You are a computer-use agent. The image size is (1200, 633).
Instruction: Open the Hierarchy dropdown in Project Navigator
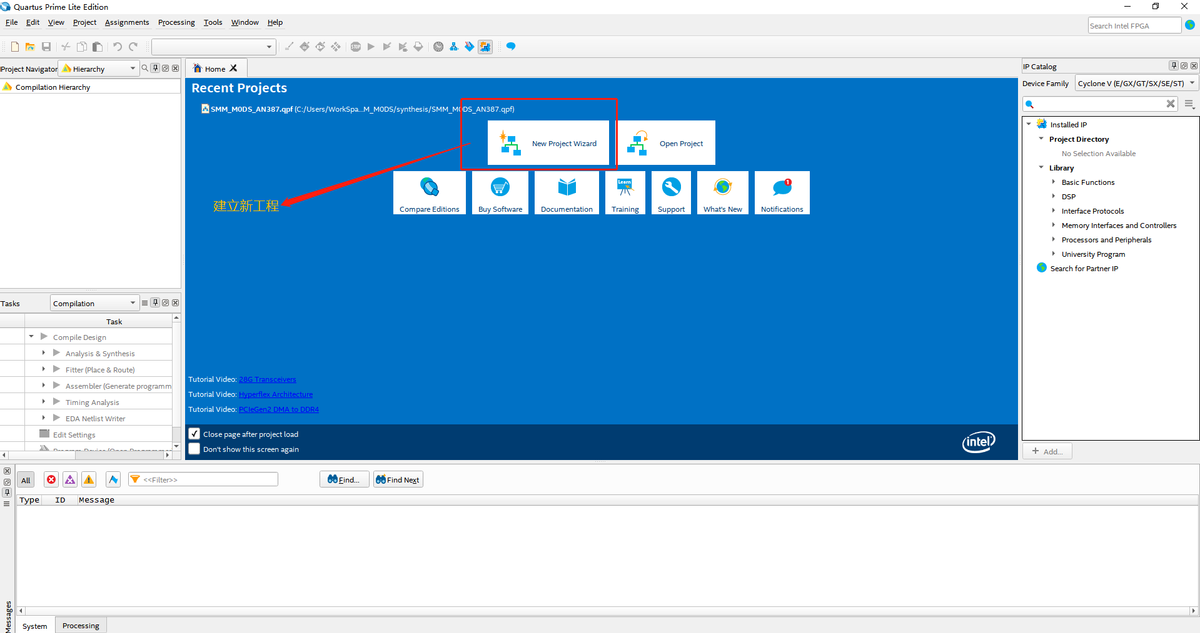(x=98, y=68)
